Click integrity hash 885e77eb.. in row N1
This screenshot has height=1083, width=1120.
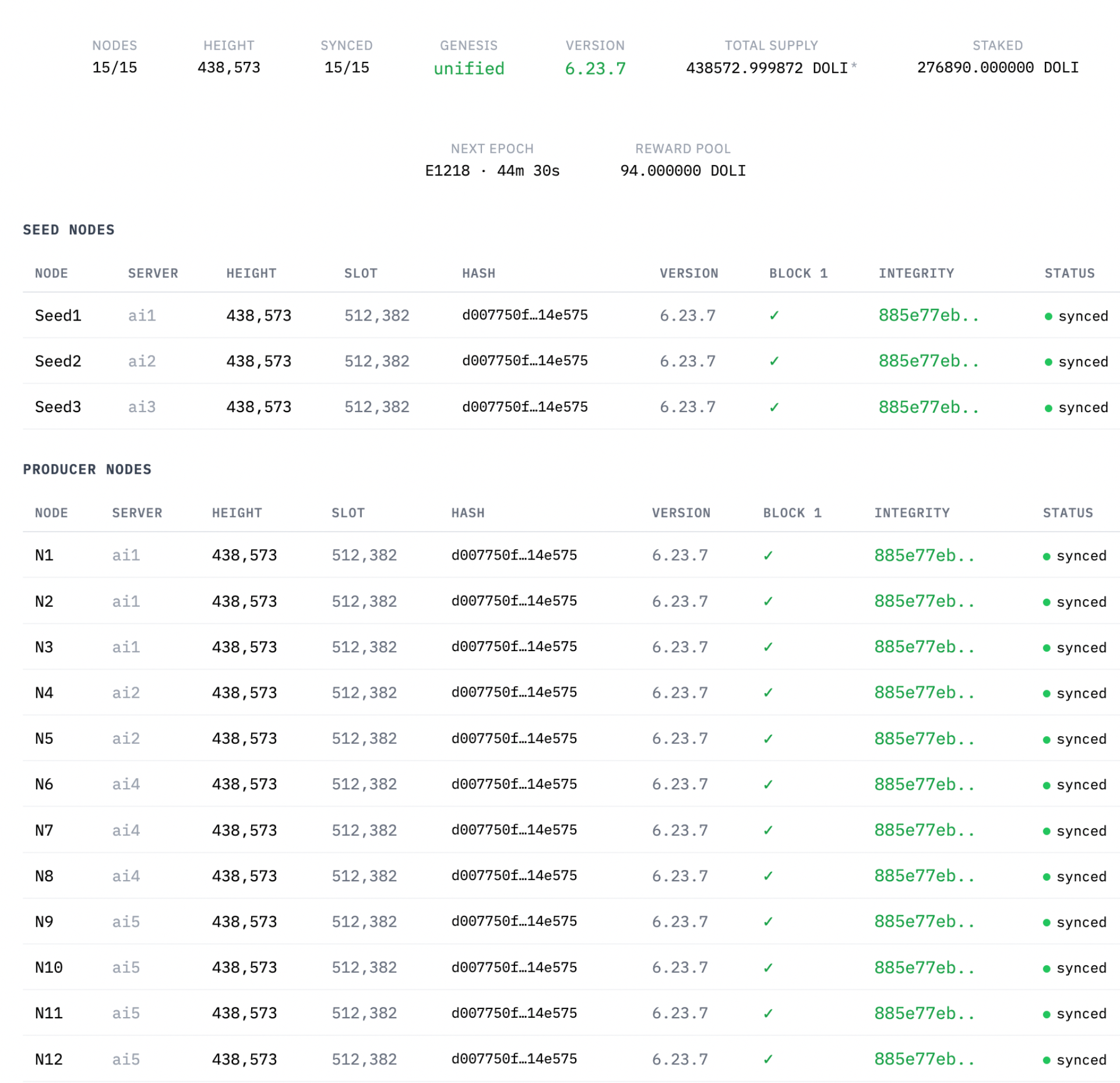924,555
